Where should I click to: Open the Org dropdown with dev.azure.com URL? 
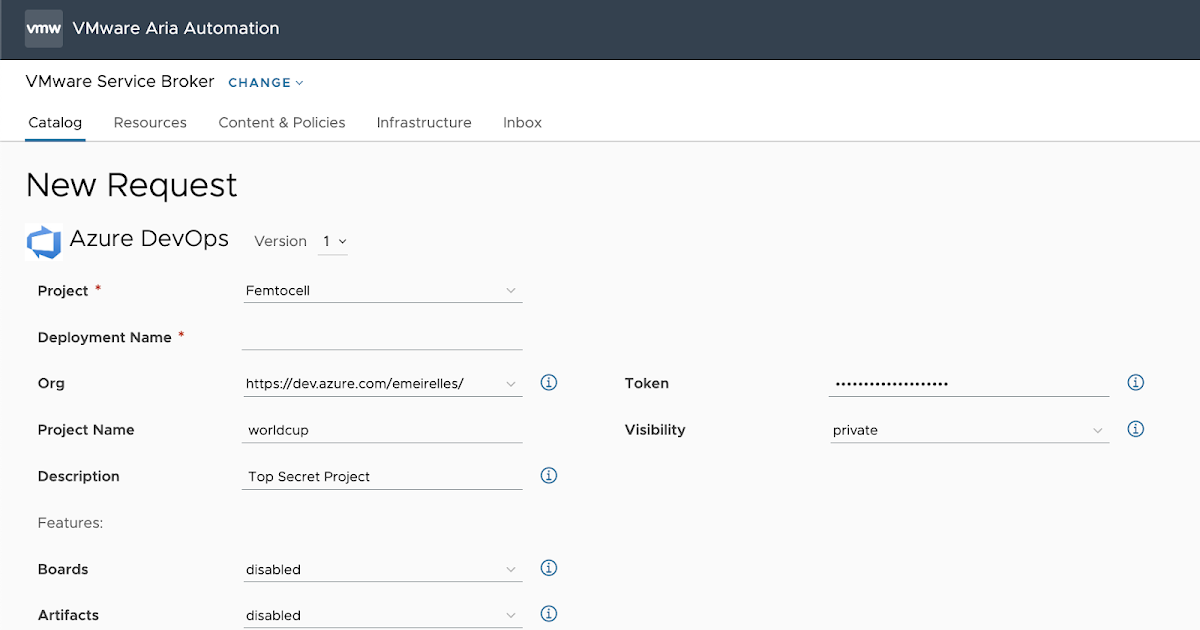(x=382, y=384)
